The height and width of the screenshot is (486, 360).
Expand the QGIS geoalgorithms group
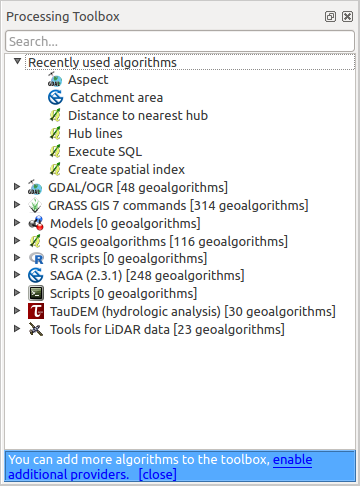click(x=17, y=241)
